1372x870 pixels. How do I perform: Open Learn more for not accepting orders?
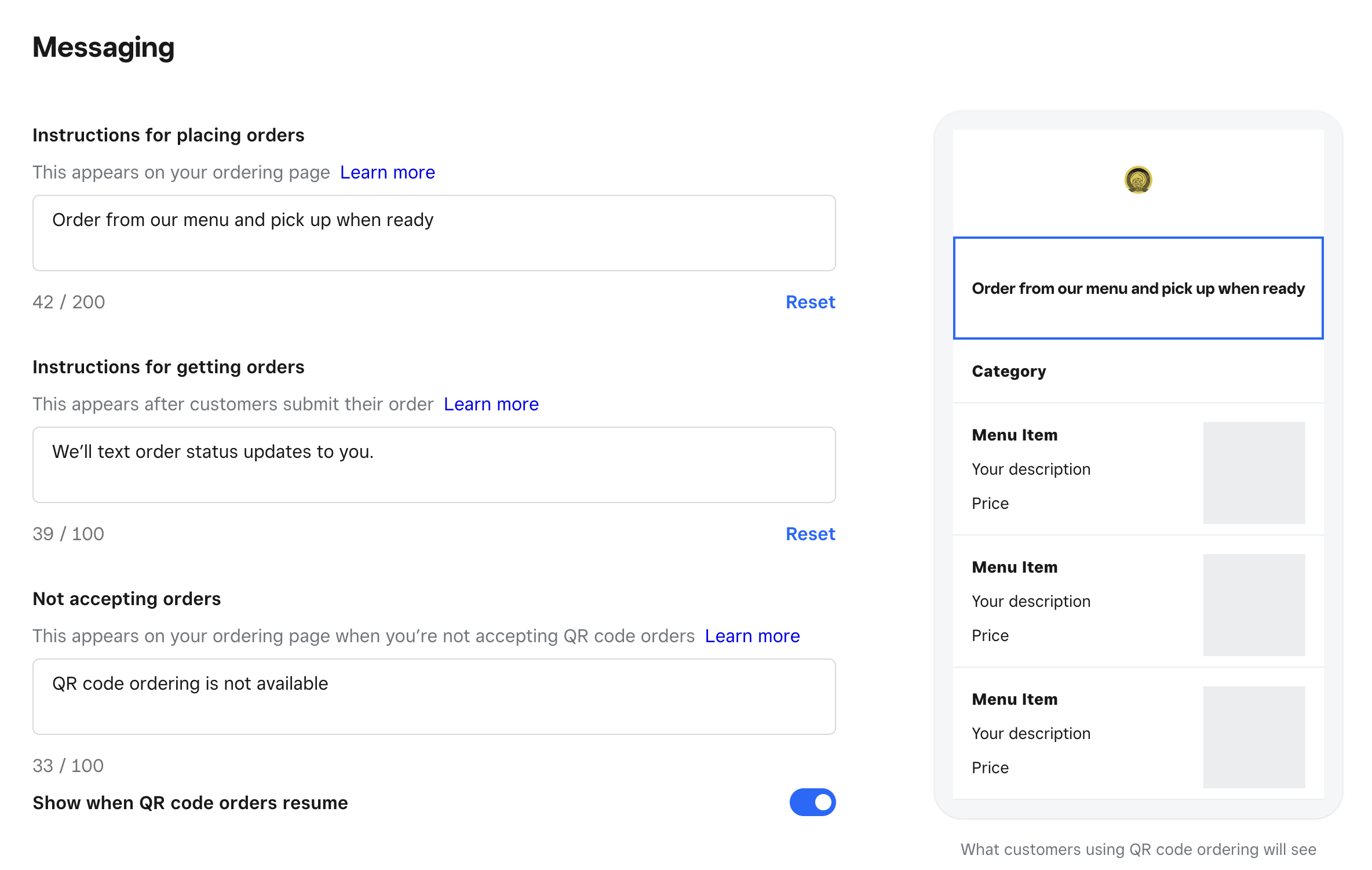752,636
